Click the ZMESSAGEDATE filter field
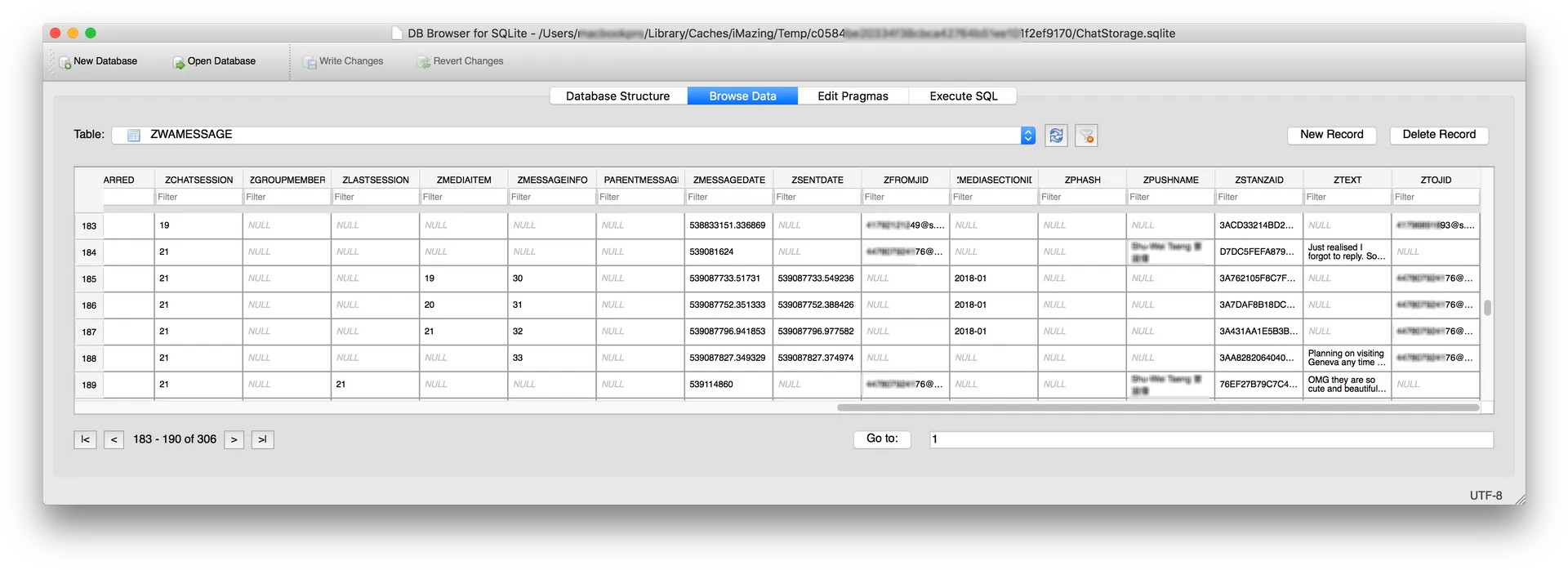Screen dimensions: 1568x570 728,197
